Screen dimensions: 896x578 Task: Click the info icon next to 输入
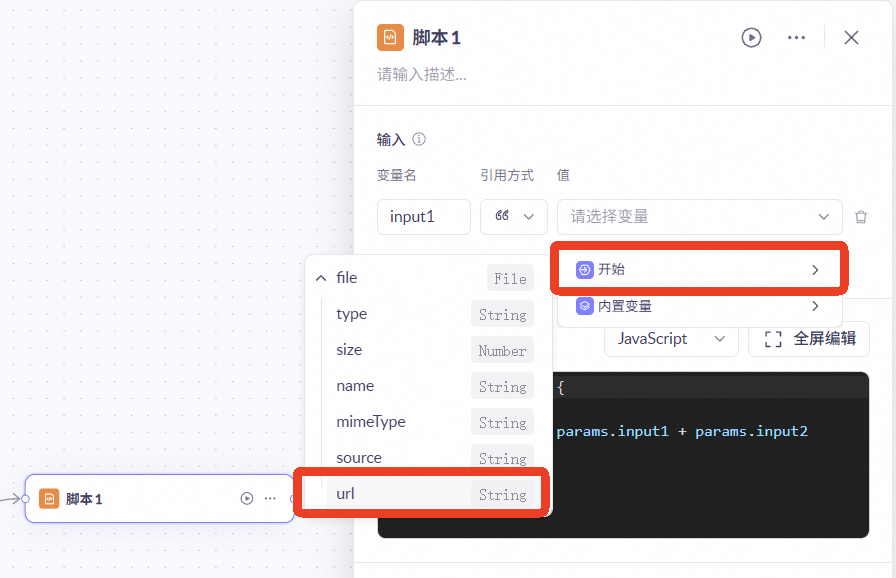[x=419, y=139]
